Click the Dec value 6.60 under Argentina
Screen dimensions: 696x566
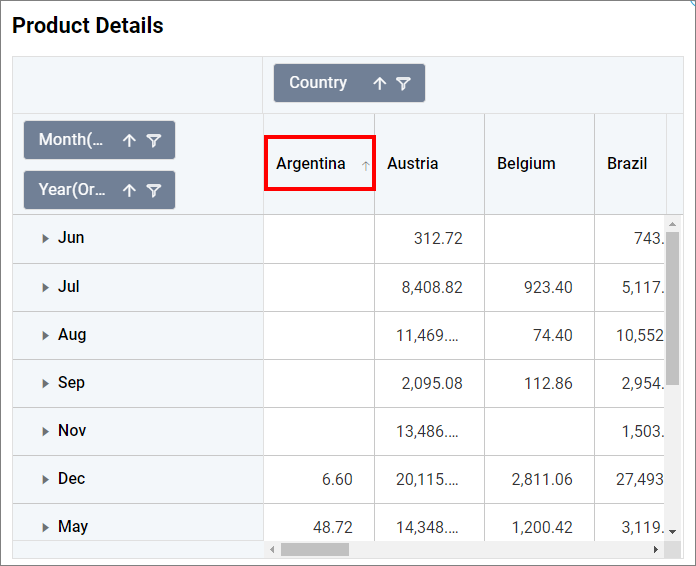tap(337, 480)
